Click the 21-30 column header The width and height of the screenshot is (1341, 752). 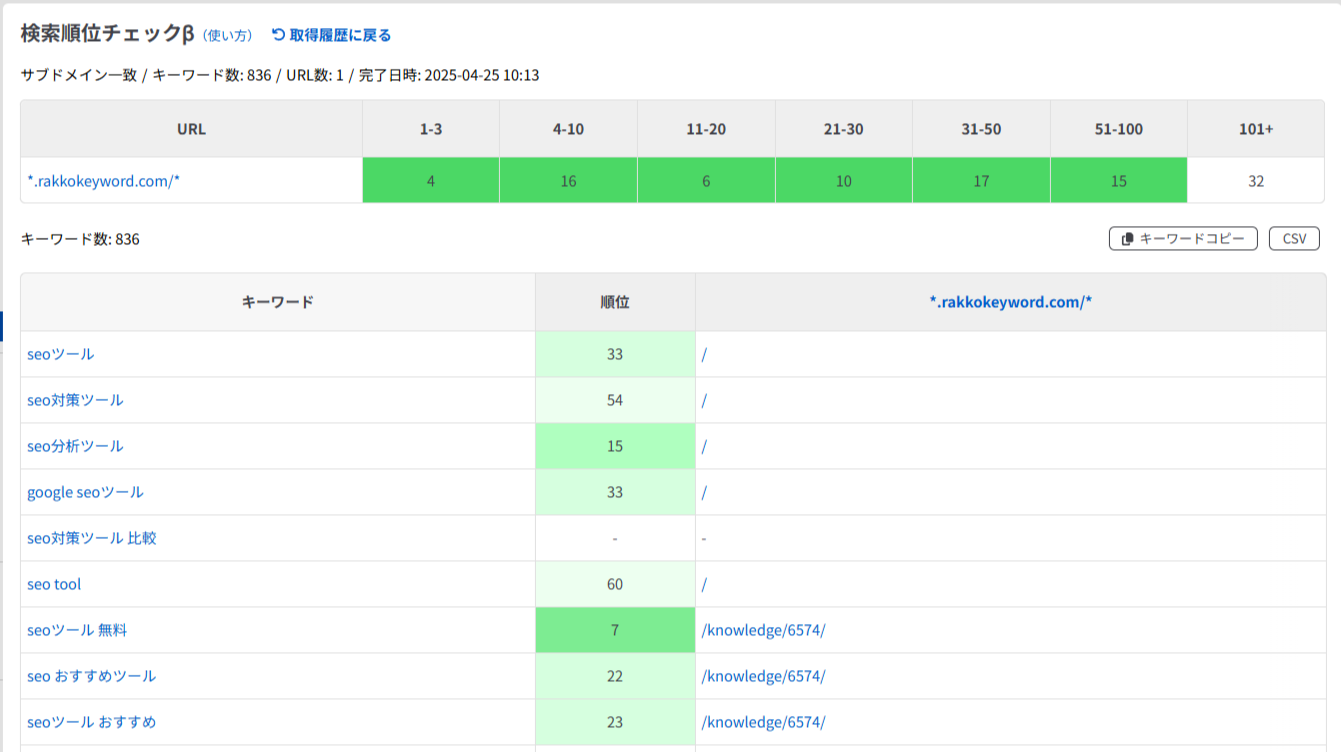(x=844, y=129)
